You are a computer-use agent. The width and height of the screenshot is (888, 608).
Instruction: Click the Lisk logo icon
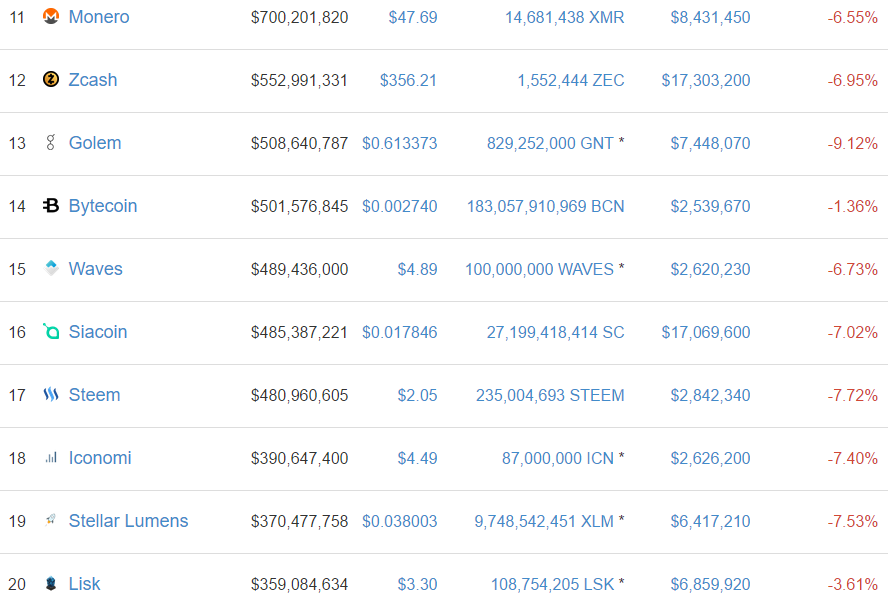pos(51,584)
